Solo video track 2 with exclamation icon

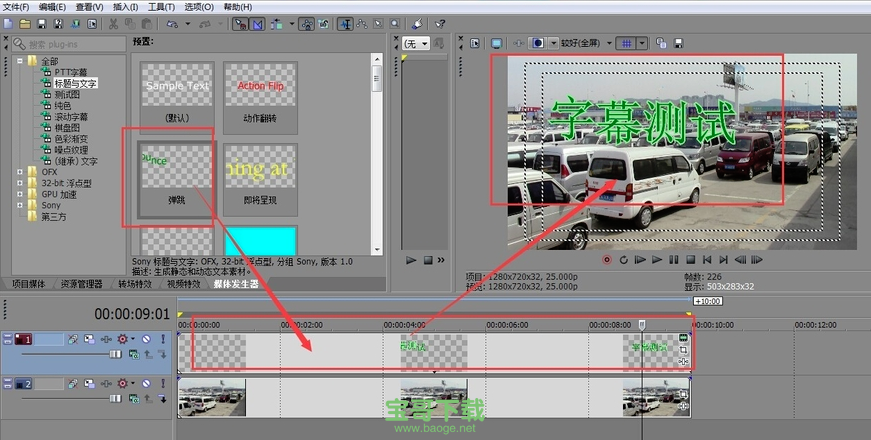point(162,383)
